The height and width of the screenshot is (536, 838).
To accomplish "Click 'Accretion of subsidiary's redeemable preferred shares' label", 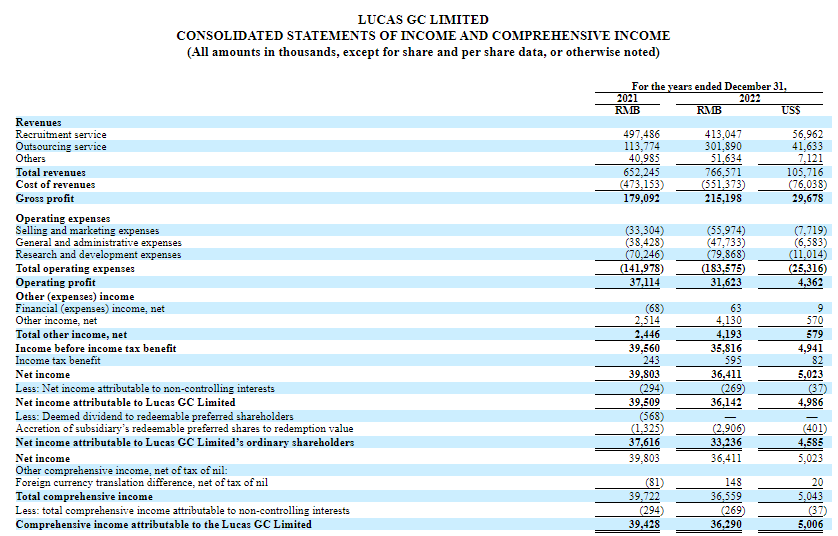I will pyautogui.click(x=184, y=429).
